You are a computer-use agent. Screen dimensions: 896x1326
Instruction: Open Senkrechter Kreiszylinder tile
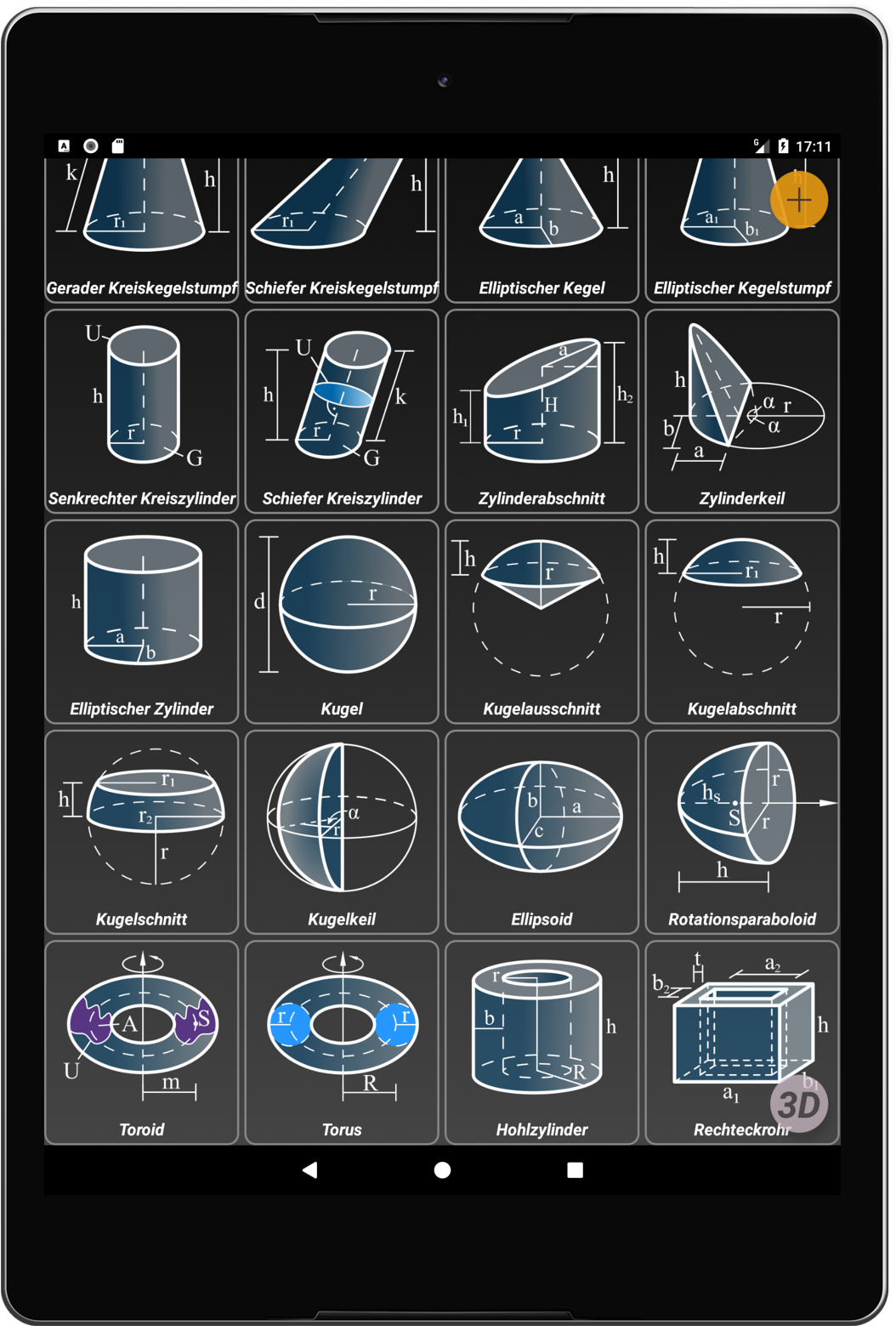pyautogui.click(x=142, y=412)
